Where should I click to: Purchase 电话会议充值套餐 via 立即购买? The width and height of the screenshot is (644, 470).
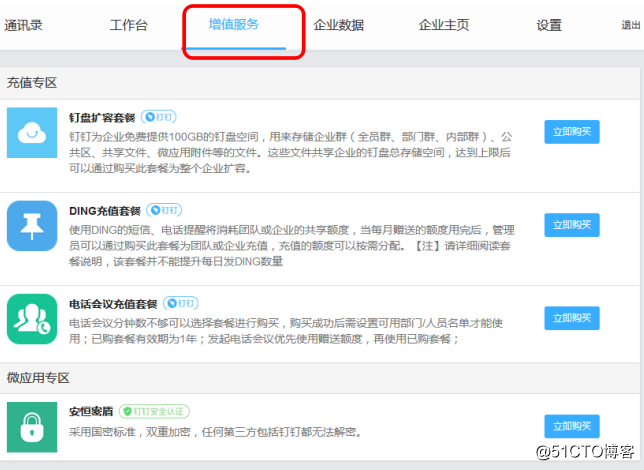click(x=572, y=318)
